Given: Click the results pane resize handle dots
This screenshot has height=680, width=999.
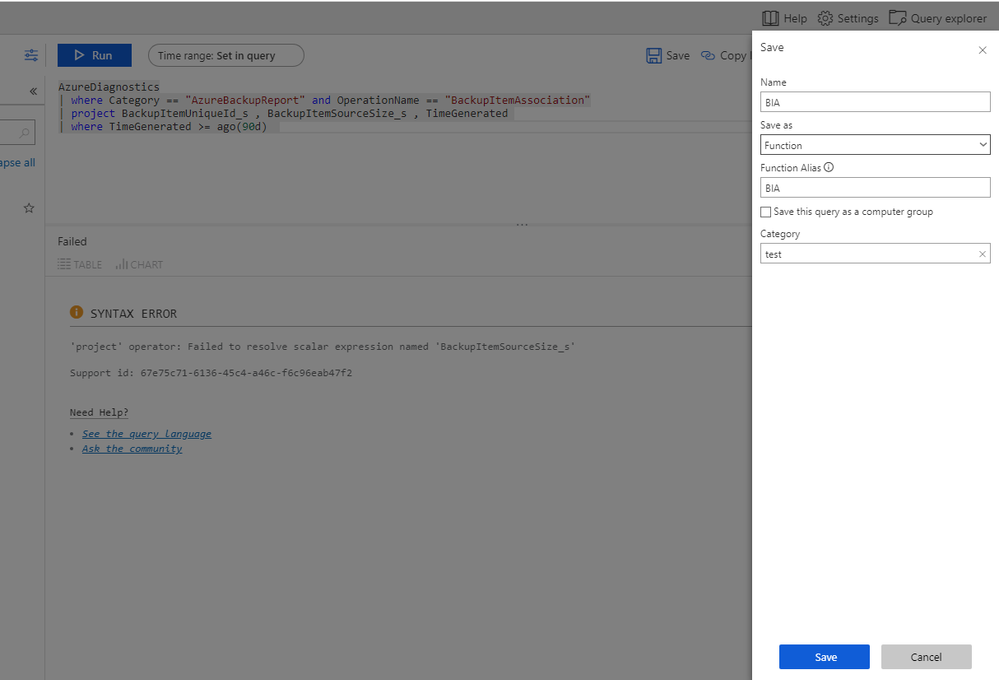Looking at the screenshot, I should pyautogui.click(x=522, y=224).
